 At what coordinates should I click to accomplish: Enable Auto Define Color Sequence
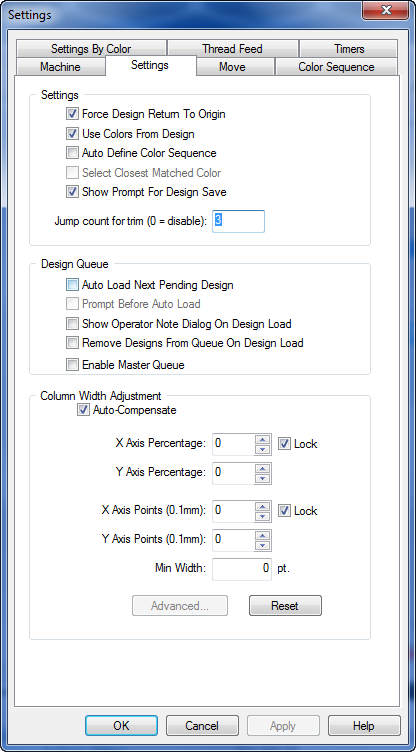pyautogui.click(x=72, y=153)
